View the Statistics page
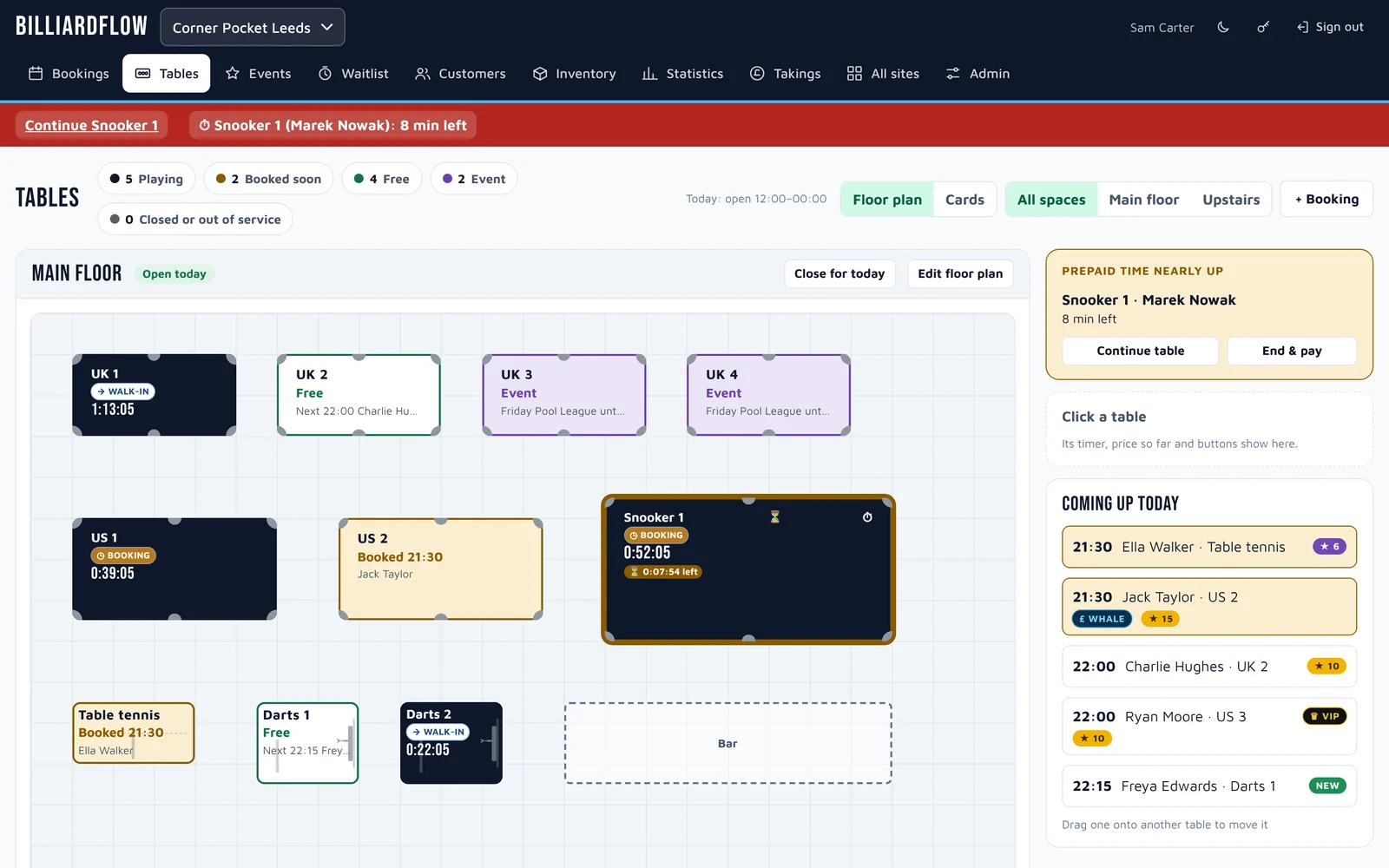Image resolution: width=1389 pixels, height=868 pixels. click(x=682, y=74)
